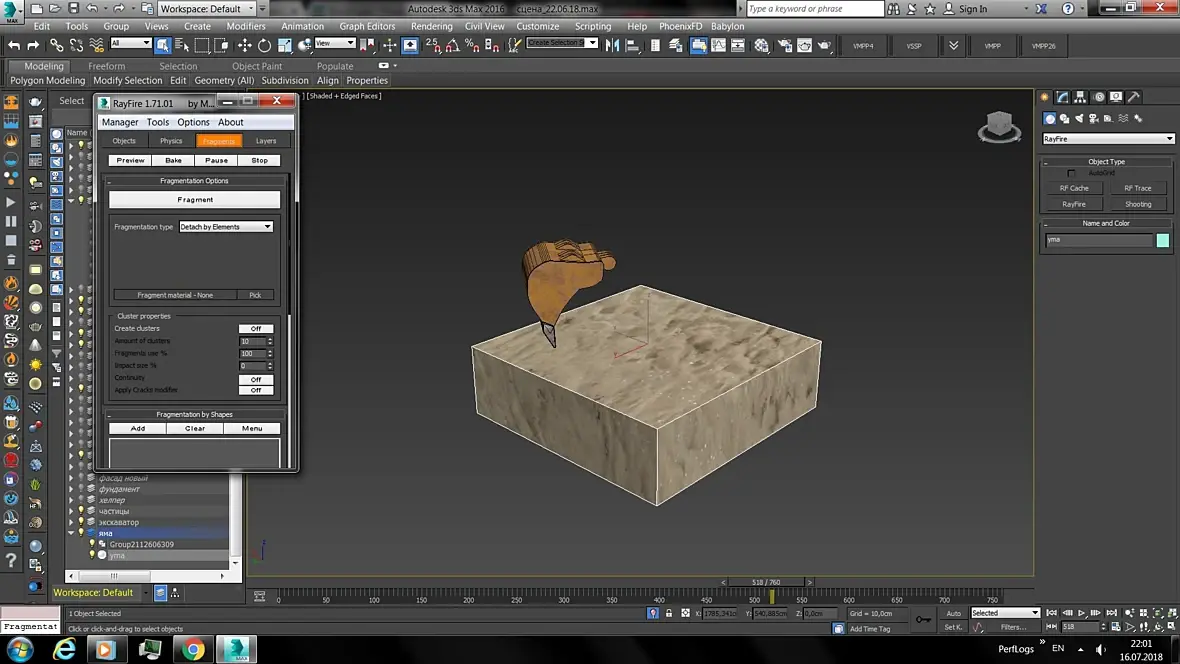
Task: Open the Rendering menu
Action: coord(431,26)
